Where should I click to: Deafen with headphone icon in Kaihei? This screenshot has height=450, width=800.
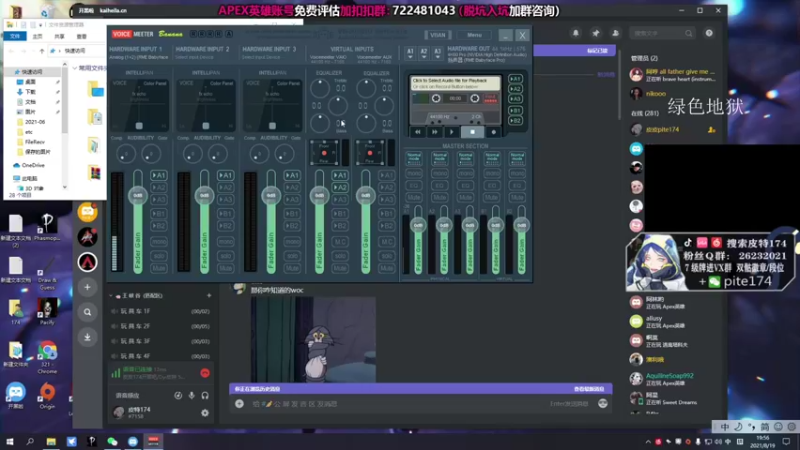205,395
